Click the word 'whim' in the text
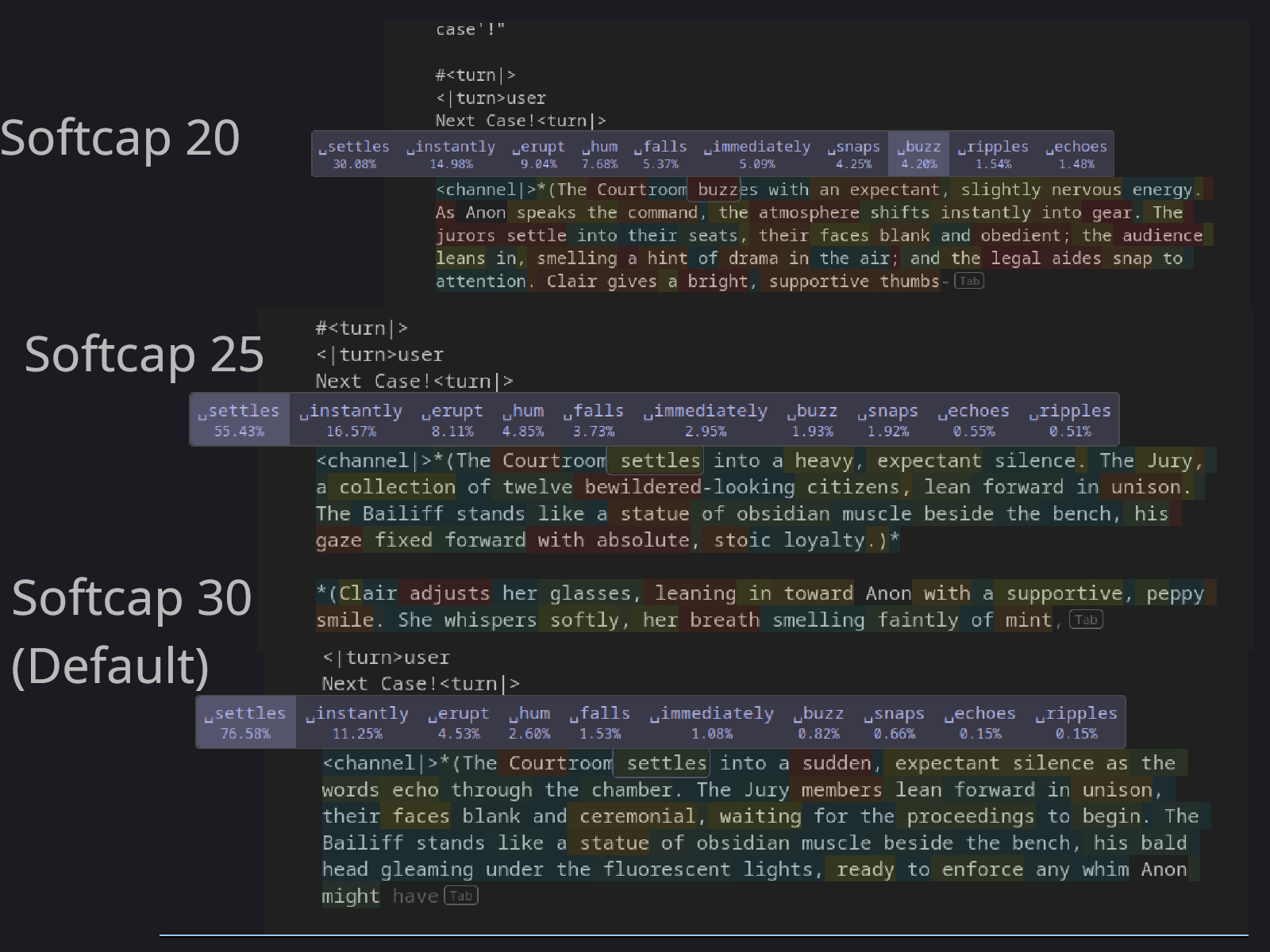Screen dimensions: 1270x952 [1106, 869]
